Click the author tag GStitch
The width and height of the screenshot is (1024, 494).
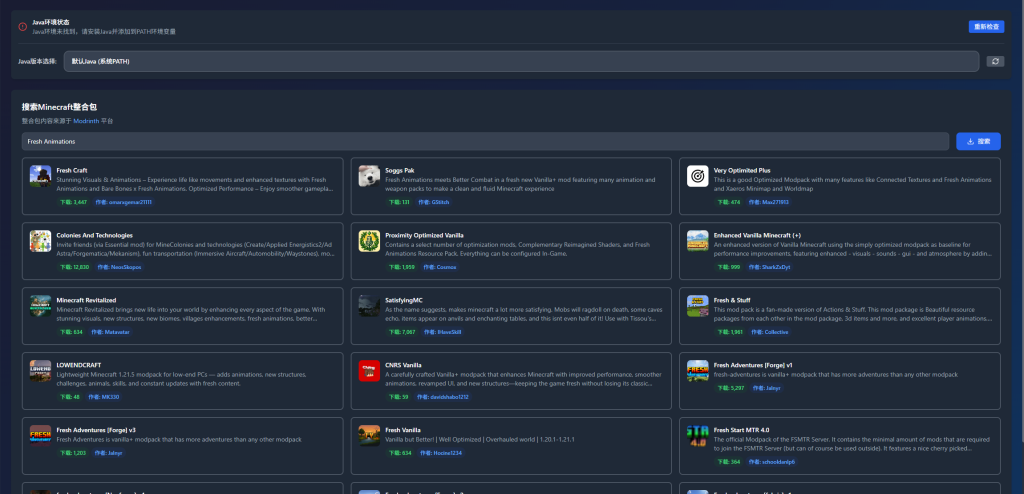pyautogui.click(x=434, y=203)
